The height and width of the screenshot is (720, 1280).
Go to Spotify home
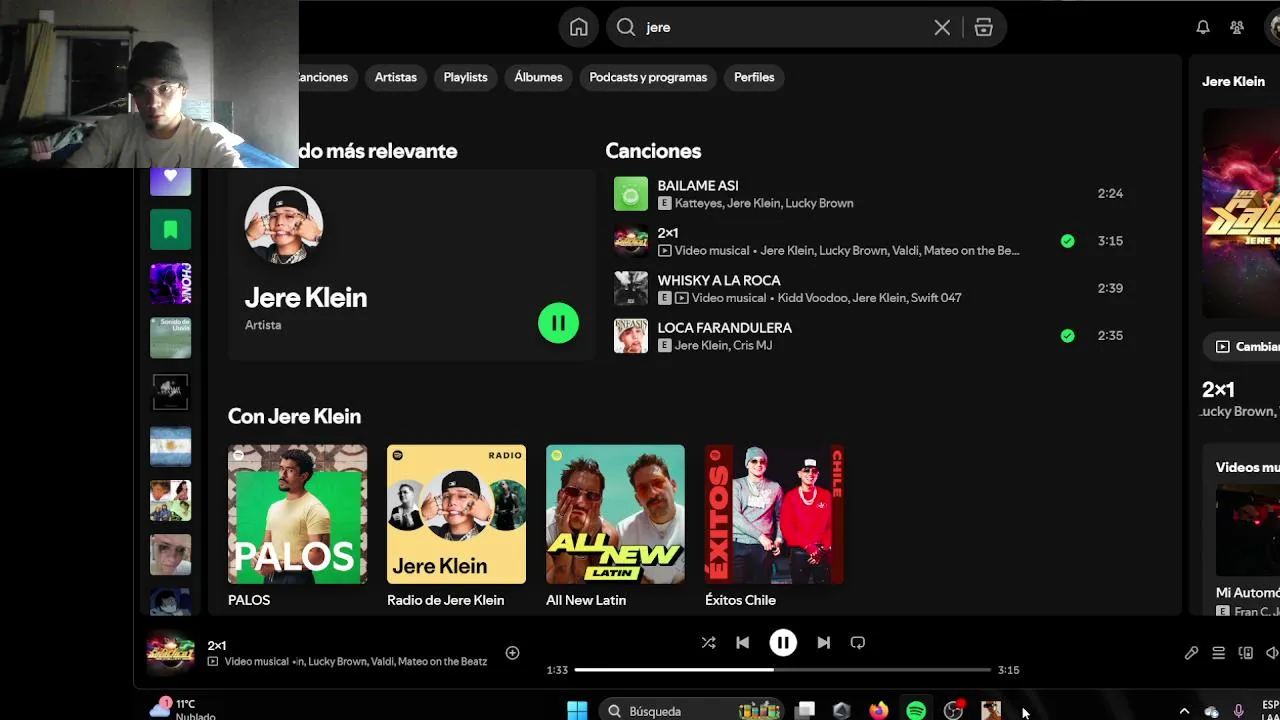pos(579,27)
